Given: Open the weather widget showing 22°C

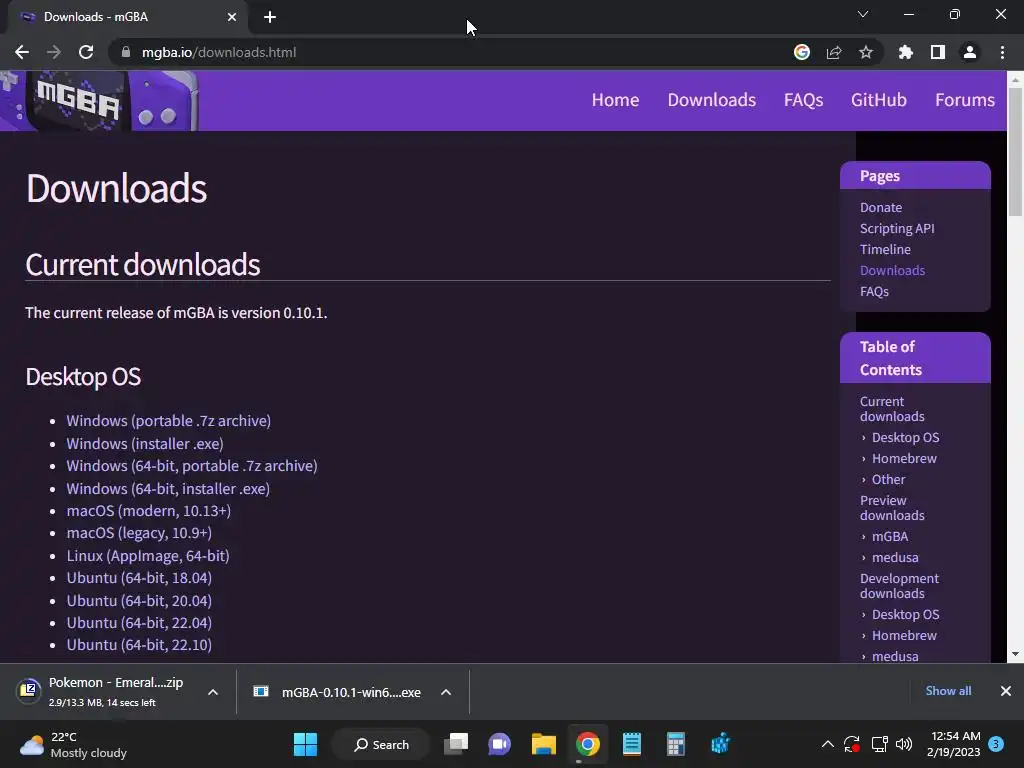Looking at the screenshot, I should point(73,744).
